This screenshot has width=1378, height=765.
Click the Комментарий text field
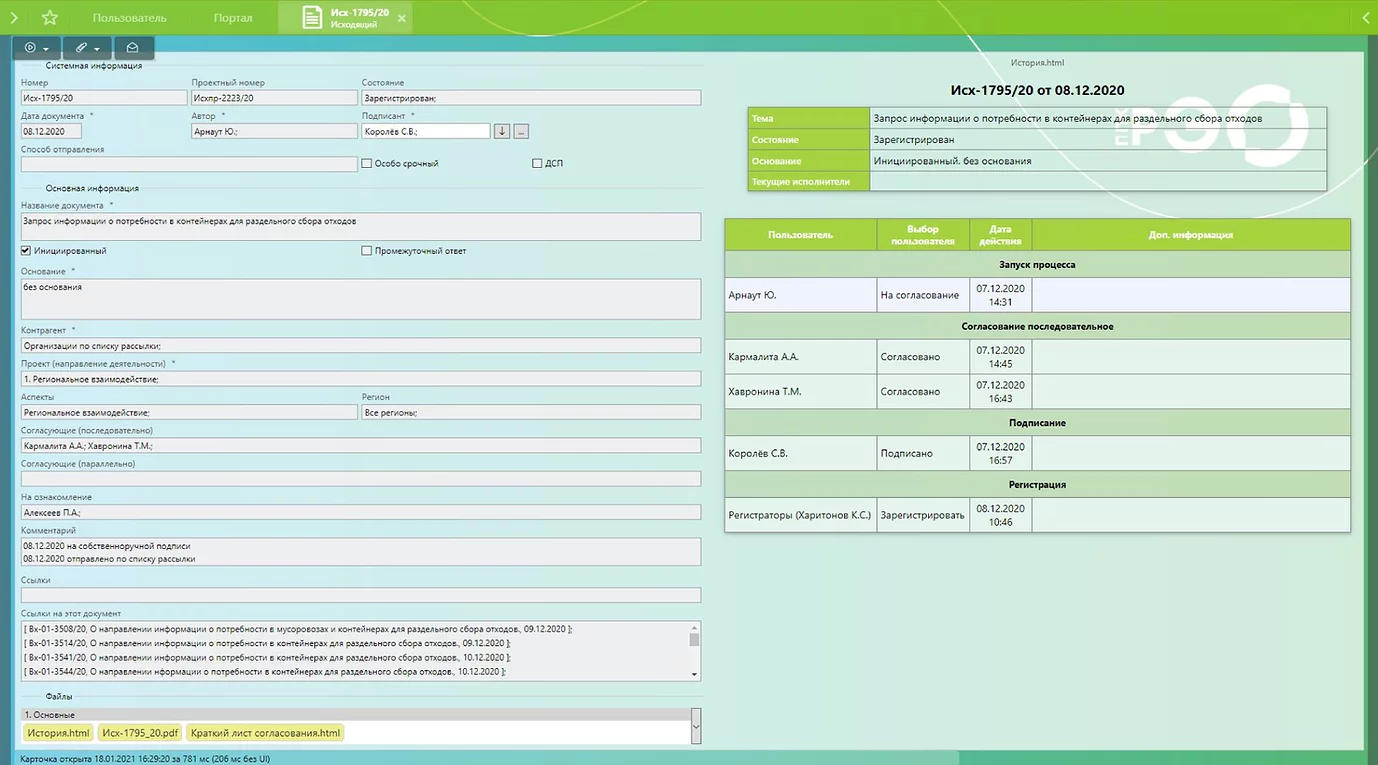(360, 553)
